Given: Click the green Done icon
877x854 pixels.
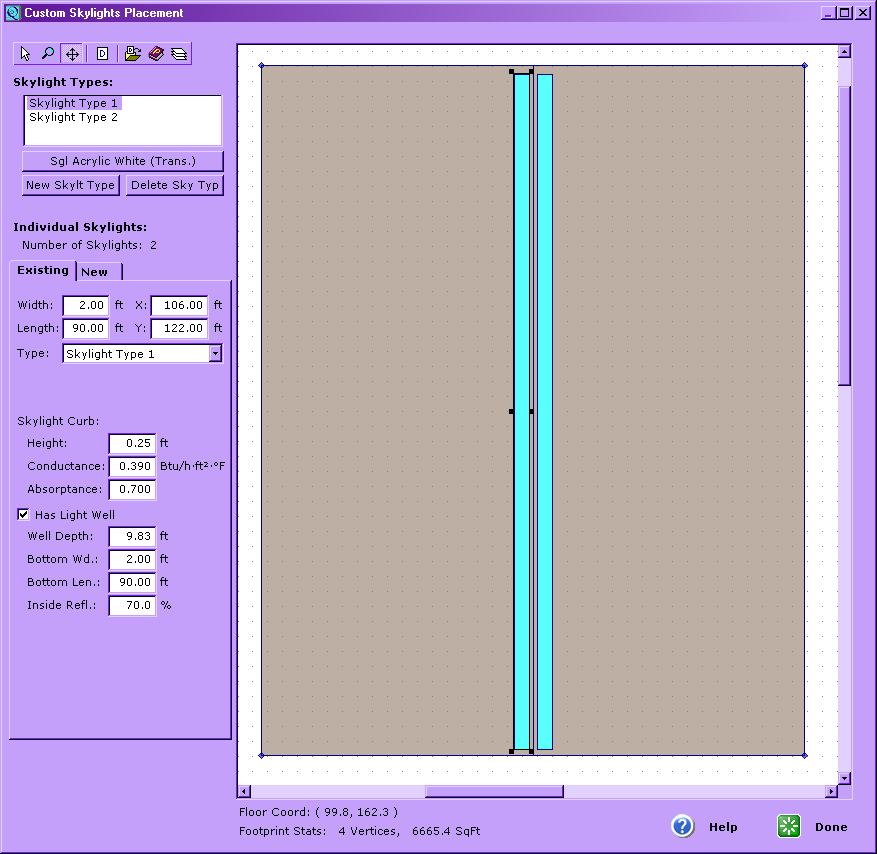Looking at the screenshot, I should click(x=790, y=826).
